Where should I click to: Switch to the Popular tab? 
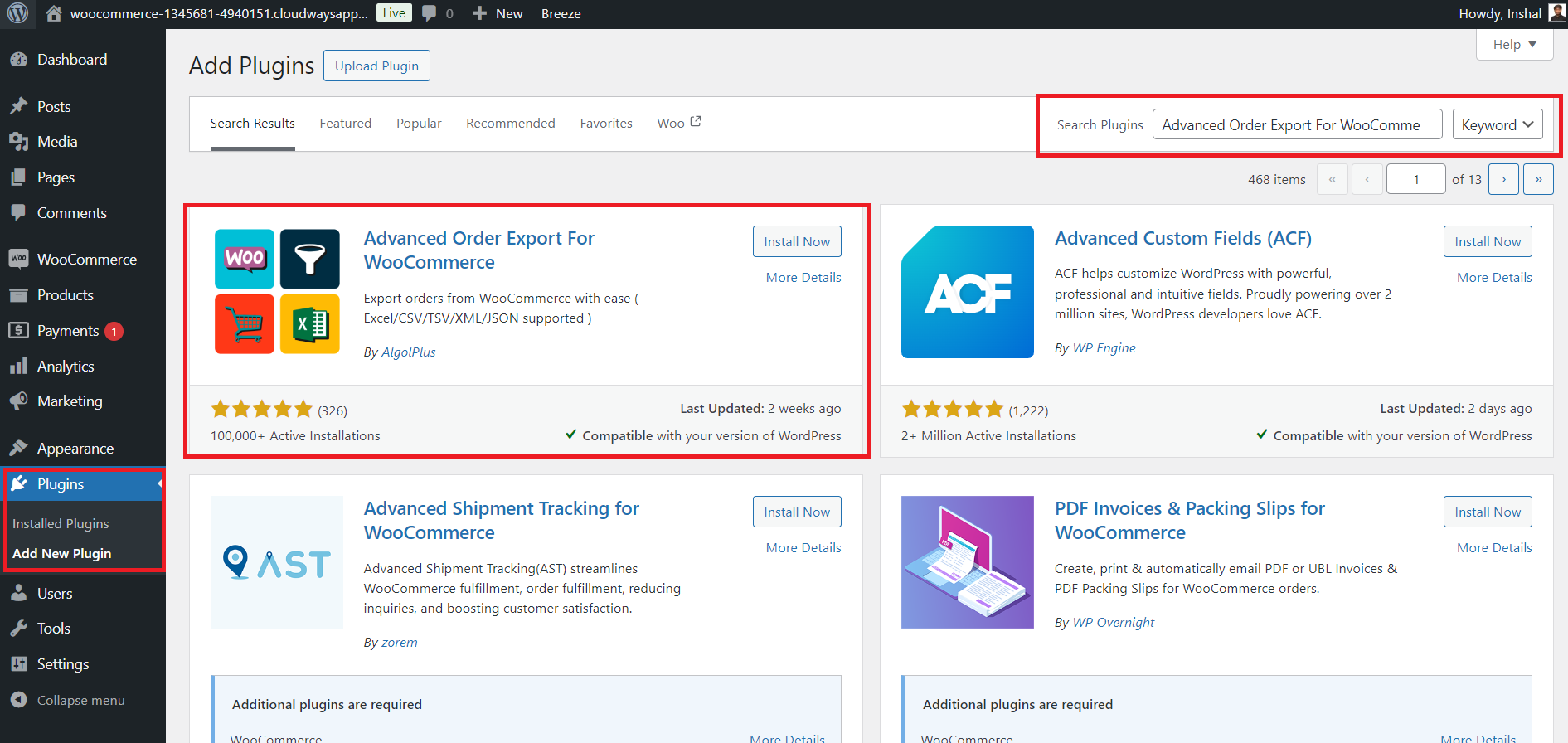click(x=419, y=123)
